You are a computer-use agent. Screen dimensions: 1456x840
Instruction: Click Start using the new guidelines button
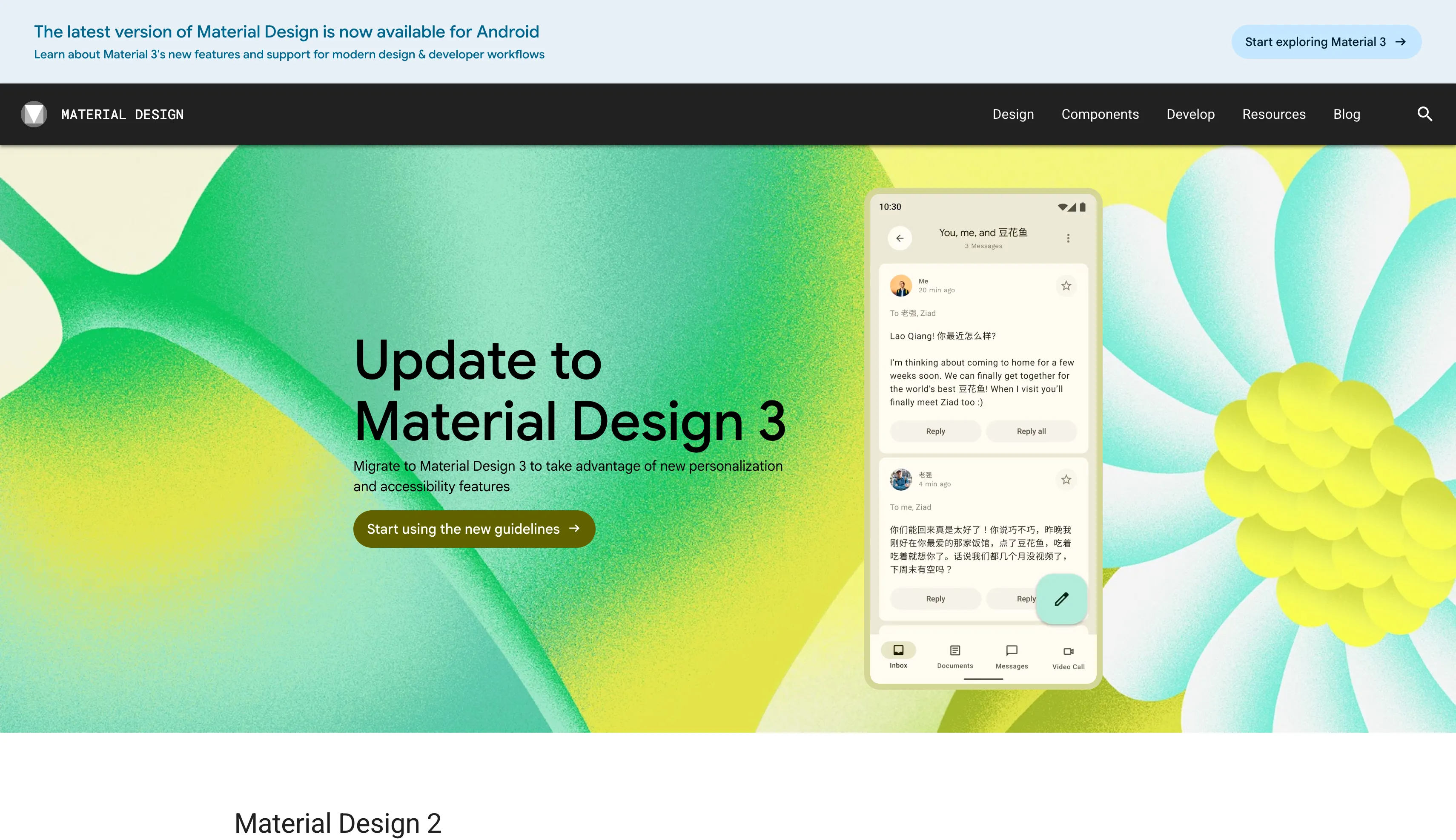pos(473,529)
